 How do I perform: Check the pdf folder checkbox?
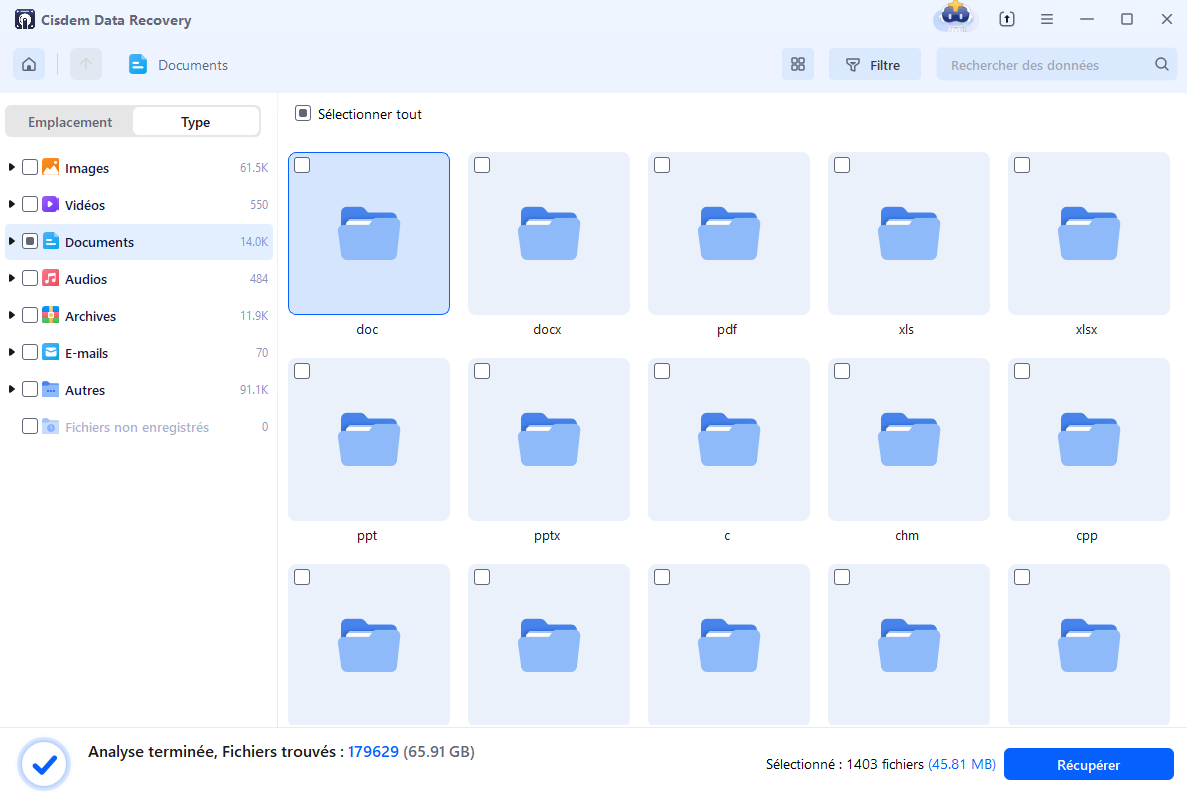[662, 165]
